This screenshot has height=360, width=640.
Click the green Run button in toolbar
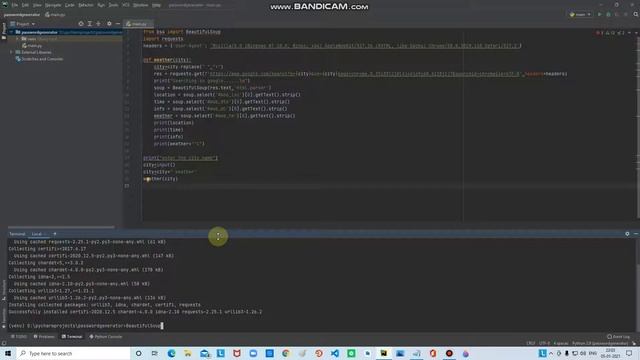pyautogui.click(x=600, y=14)
